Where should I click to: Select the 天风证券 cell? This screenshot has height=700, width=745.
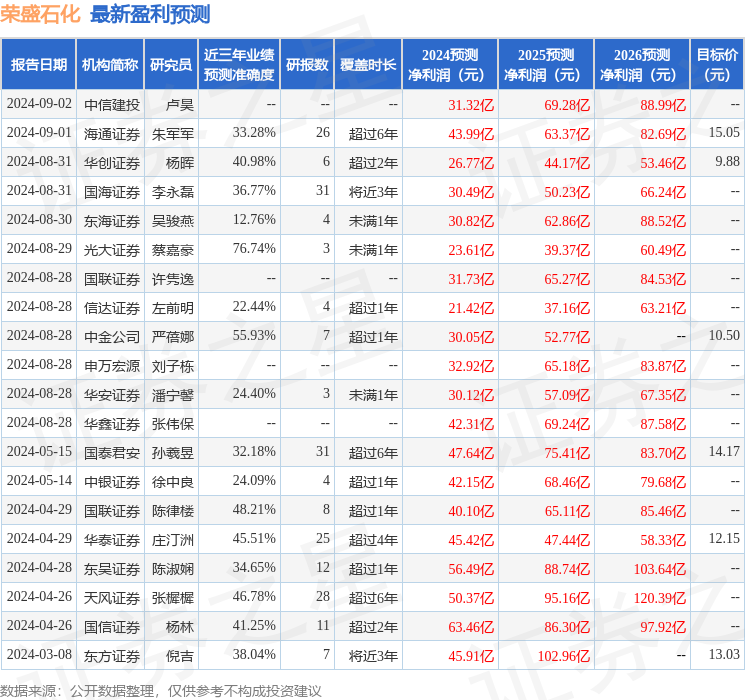[112, 597]
